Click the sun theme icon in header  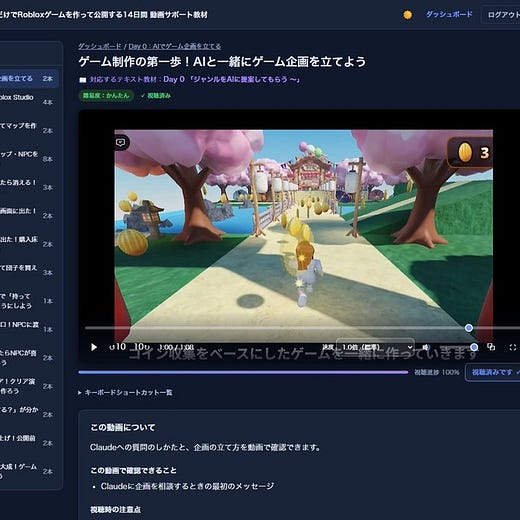tap(407, 15)
